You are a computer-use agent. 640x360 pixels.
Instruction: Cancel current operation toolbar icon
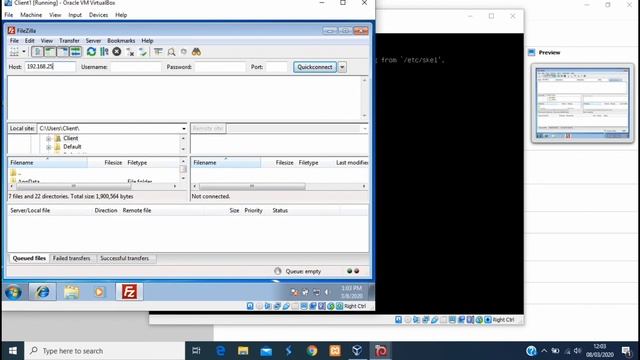point(117,52)
